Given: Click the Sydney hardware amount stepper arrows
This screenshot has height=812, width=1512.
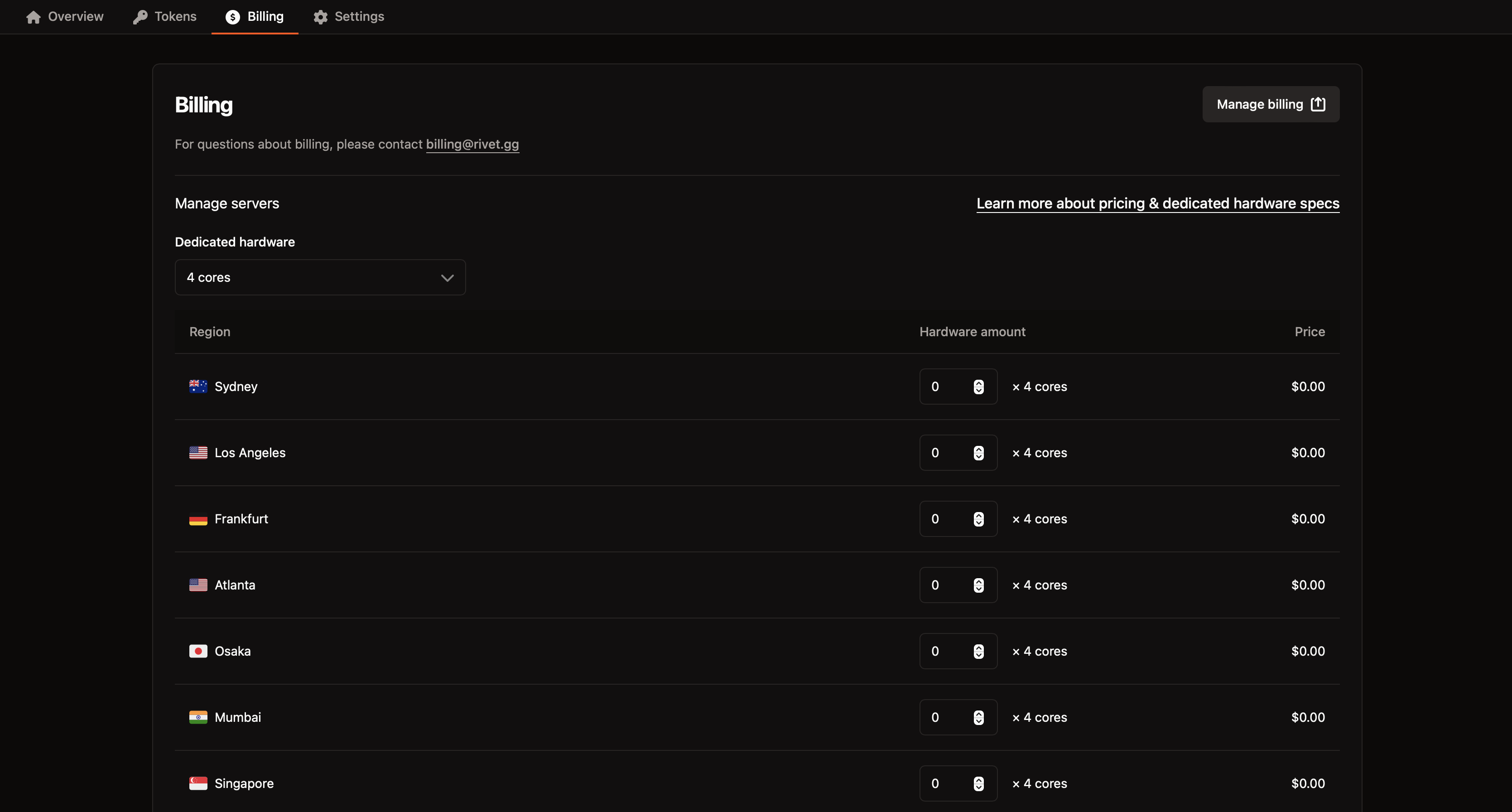Looking at the screenshot, I should pyautogui.click(x=978, y=387).
